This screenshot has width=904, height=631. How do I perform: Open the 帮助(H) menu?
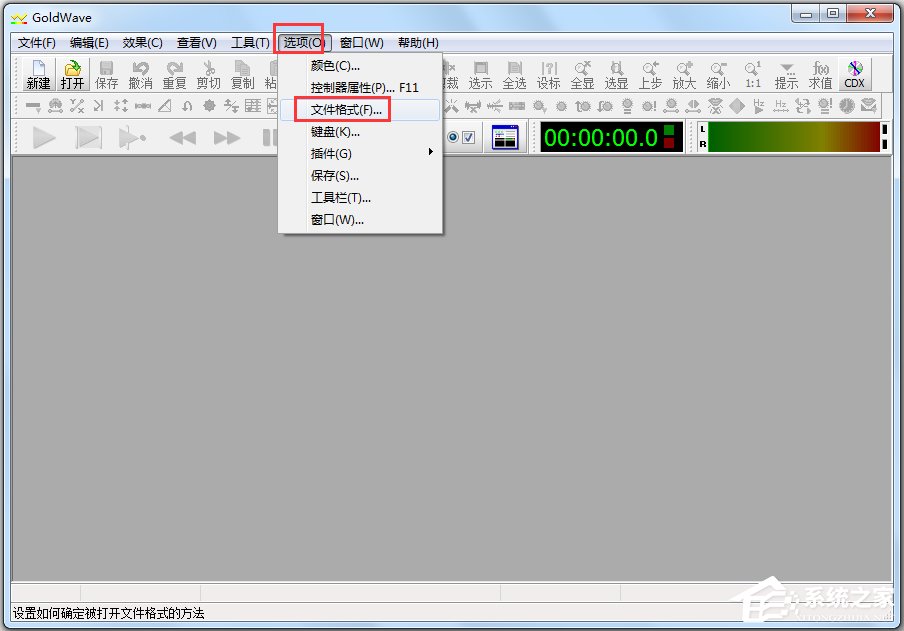point(419,43)
